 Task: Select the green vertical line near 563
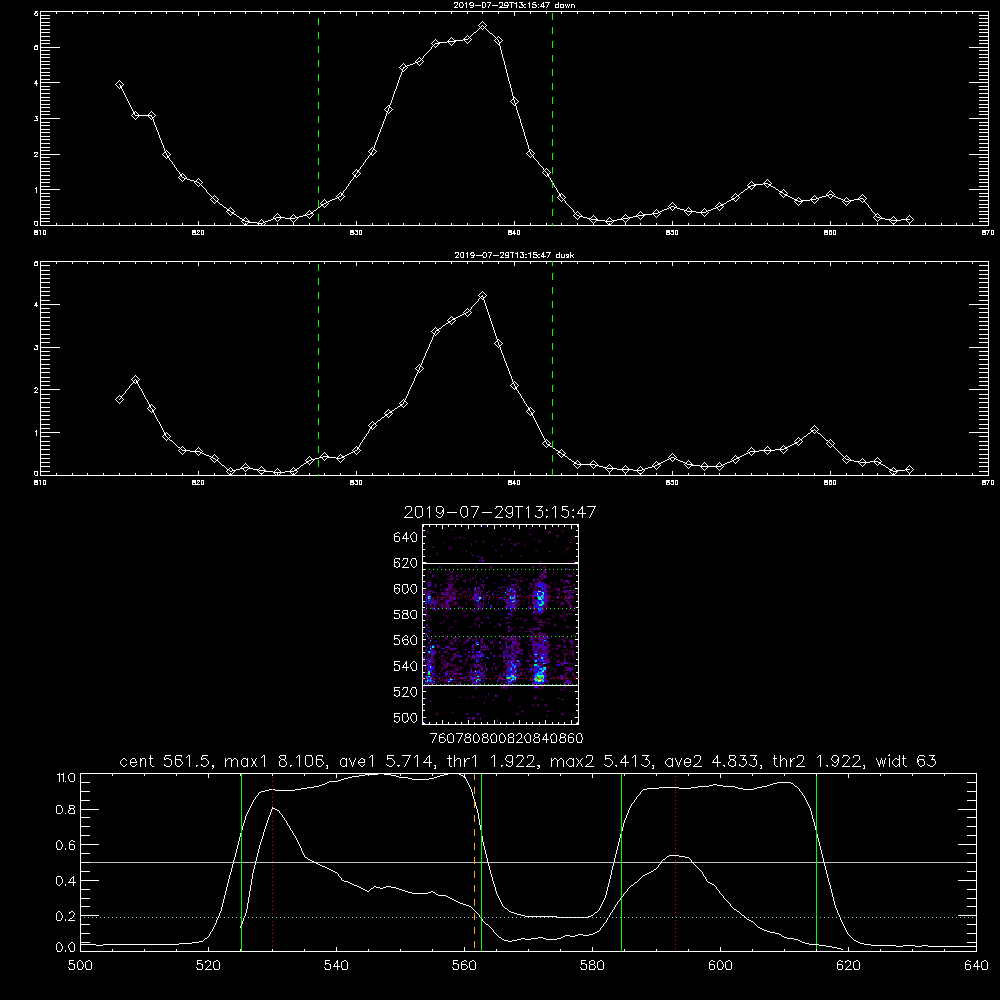pyautogui.click(x=482, y=861)
